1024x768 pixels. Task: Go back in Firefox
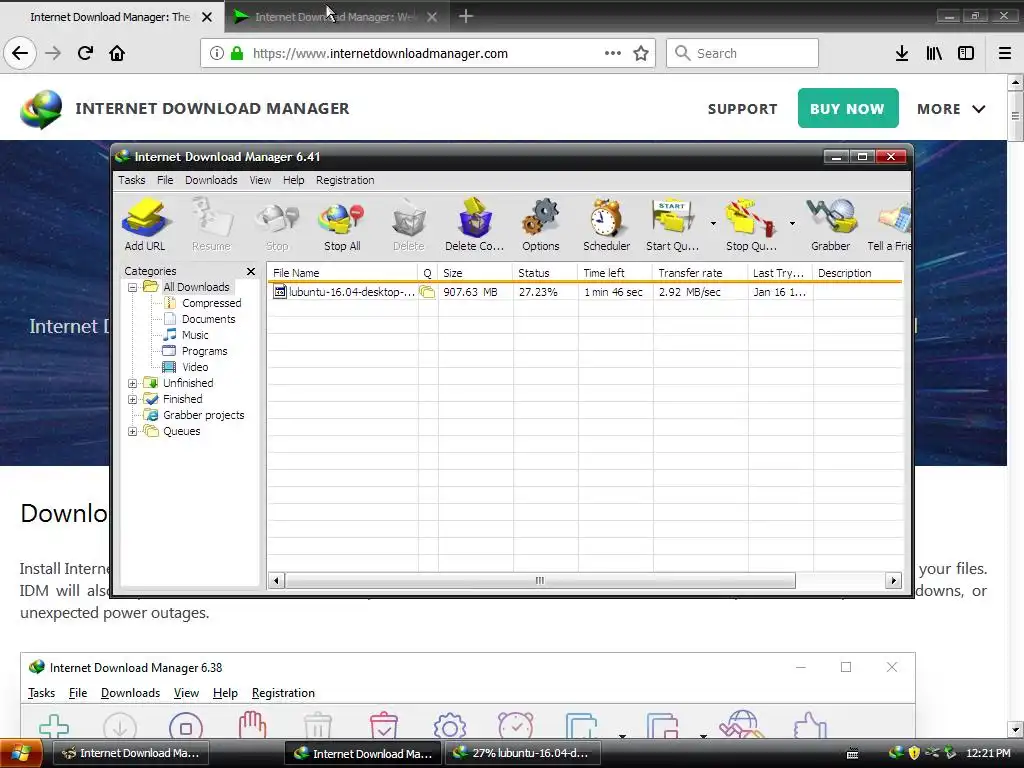tap(20, 53)
